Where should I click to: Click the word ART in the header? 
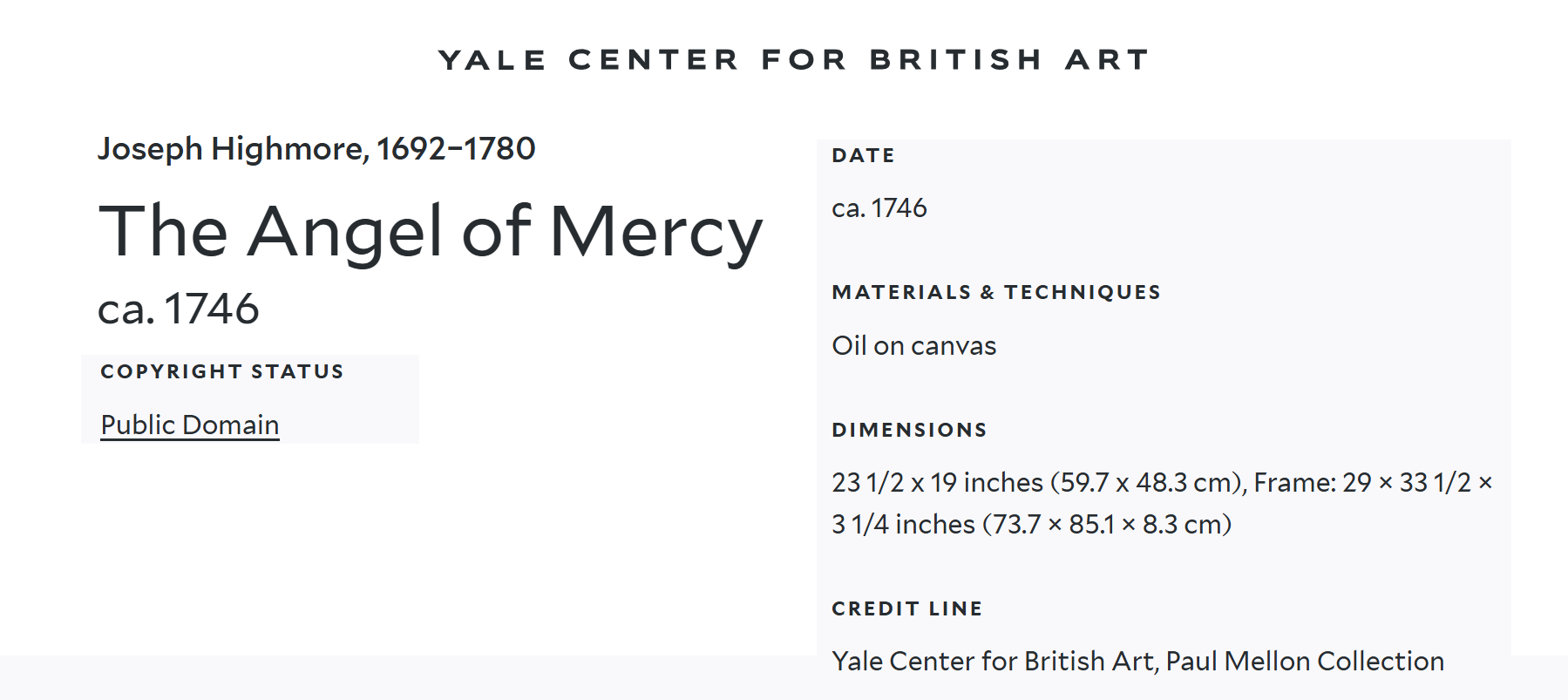[1107, 59]
